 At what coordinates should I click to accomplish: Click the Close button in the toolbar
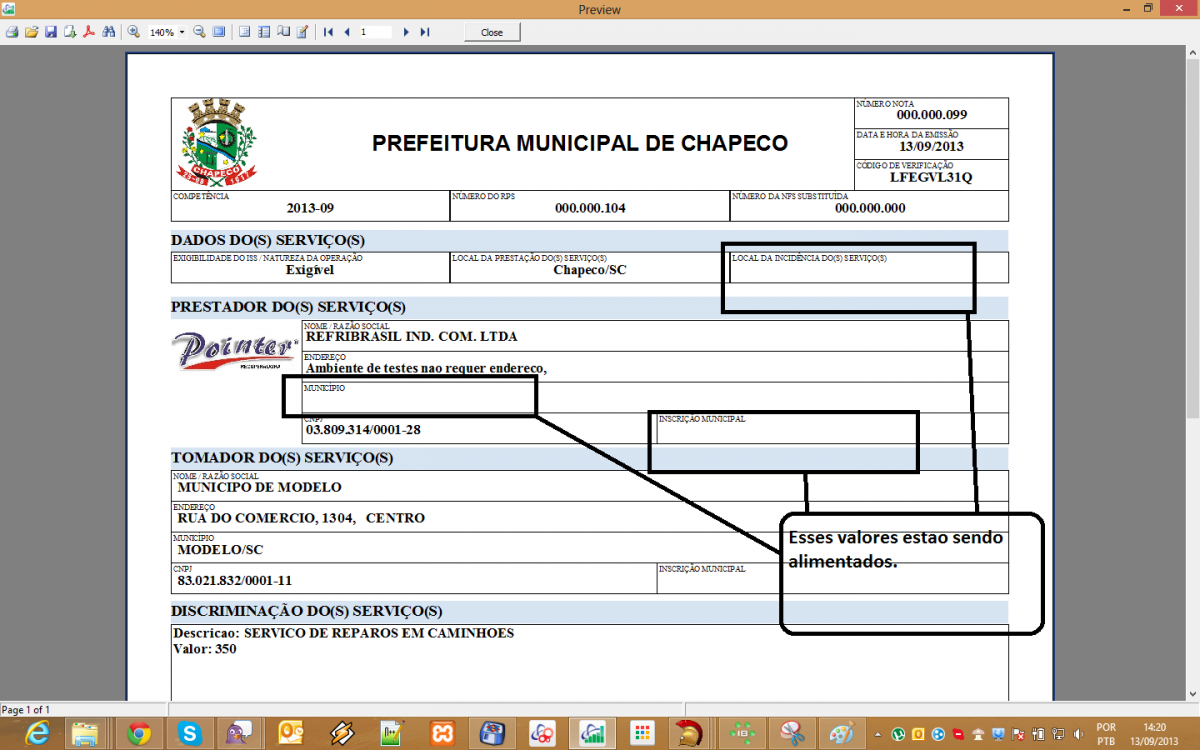492,32
